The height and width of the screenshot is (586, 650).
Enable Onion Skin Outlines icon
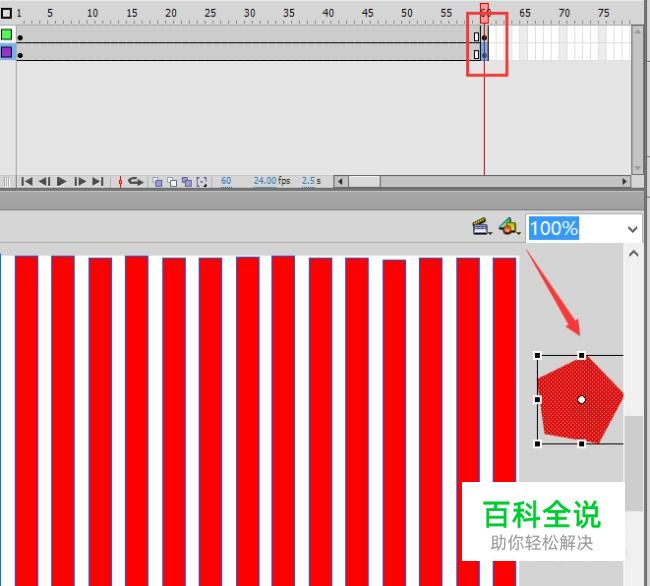172,182
